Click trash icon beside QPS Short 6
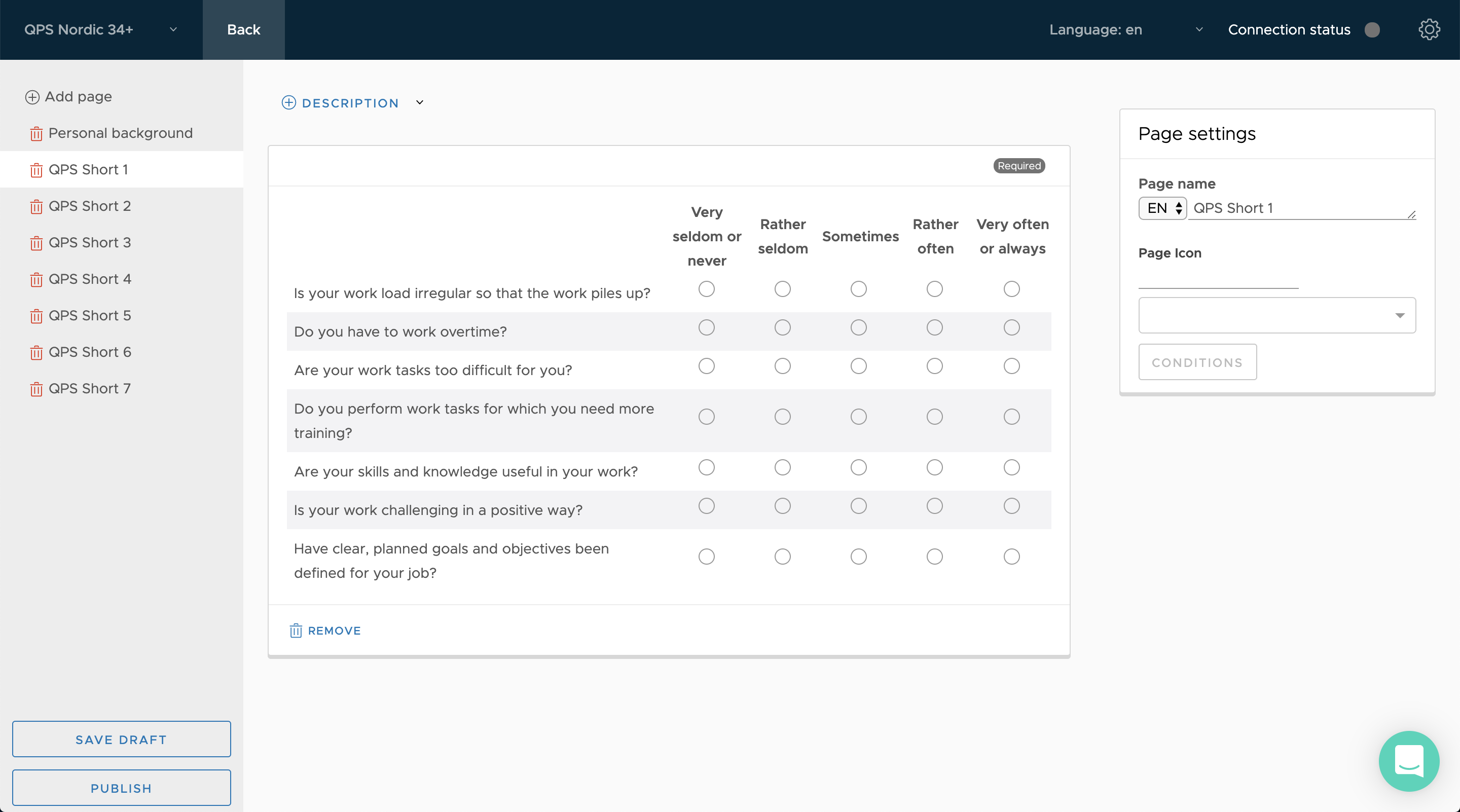 (36, 352)
